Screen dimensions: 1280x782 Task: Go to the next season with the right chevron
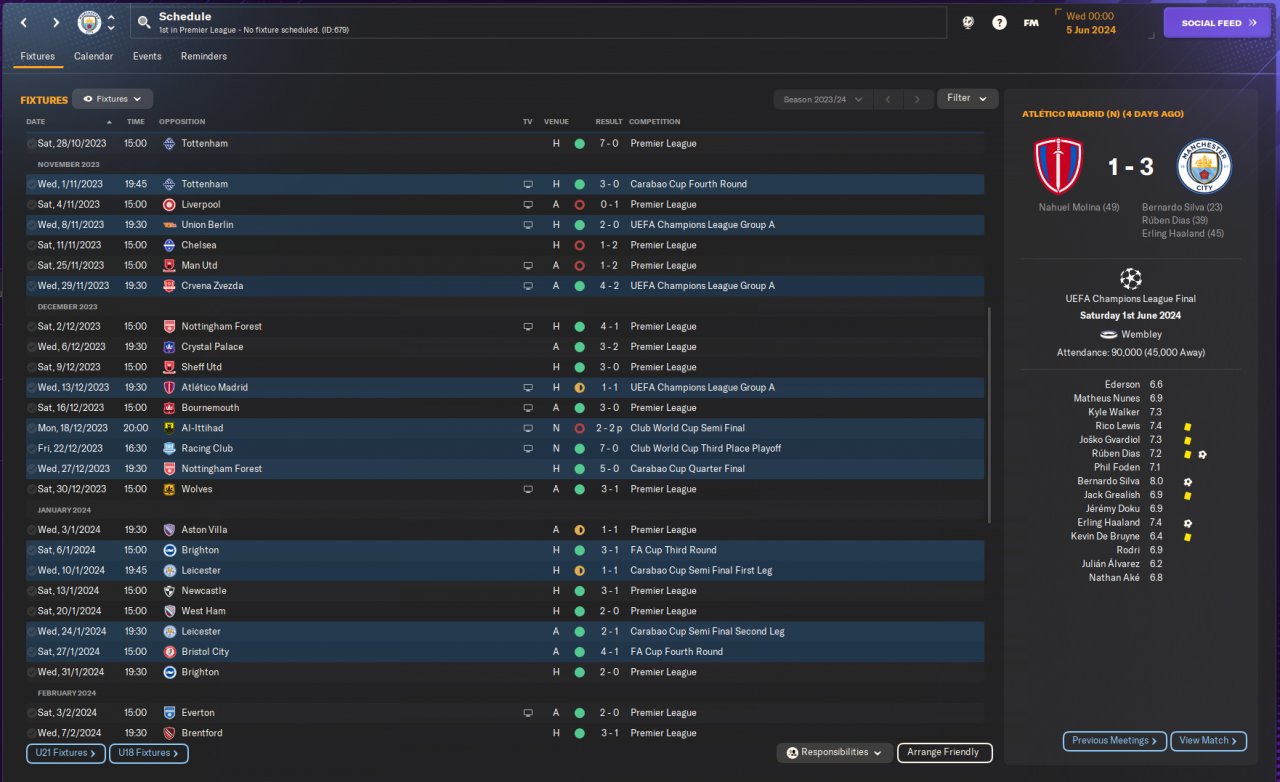tap(917, 99)
